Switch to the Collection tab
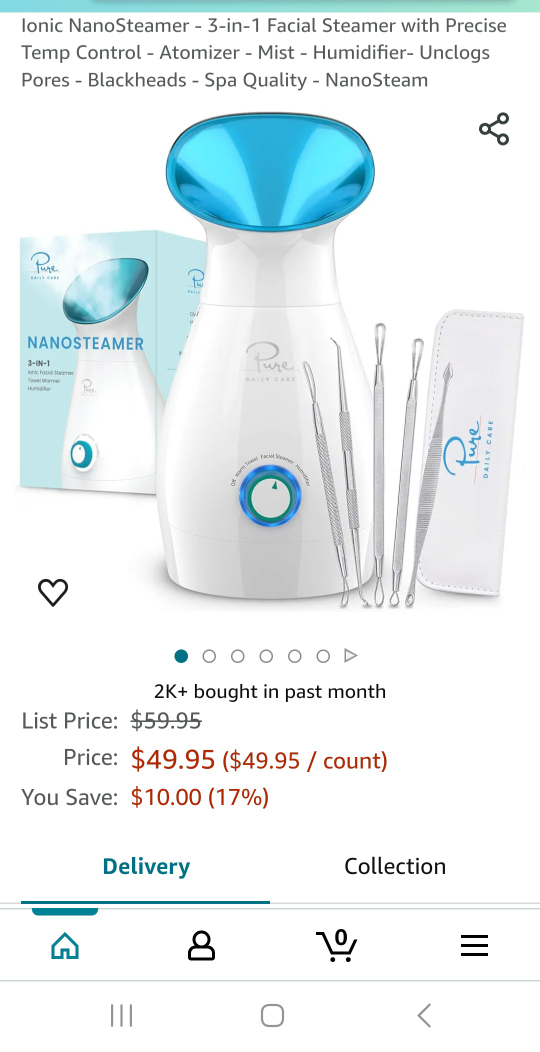This screenshot has width=540, height=1052. 395,866
